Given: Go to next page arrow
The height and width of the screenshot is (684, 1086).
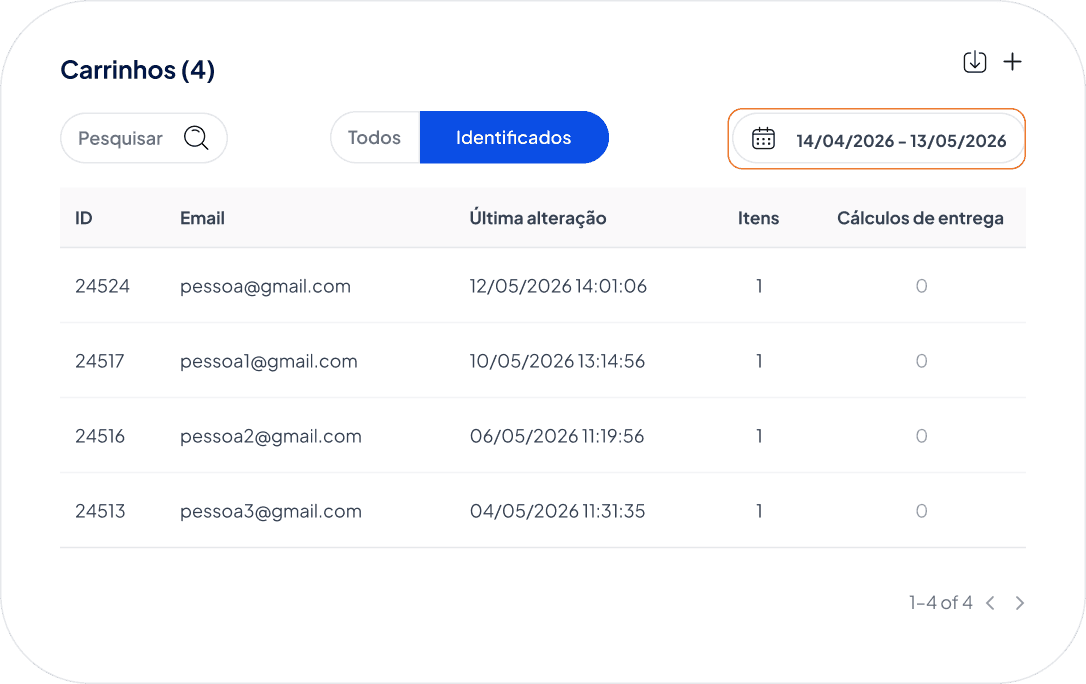Looking at the screenshot, I should pos(1020,603).
